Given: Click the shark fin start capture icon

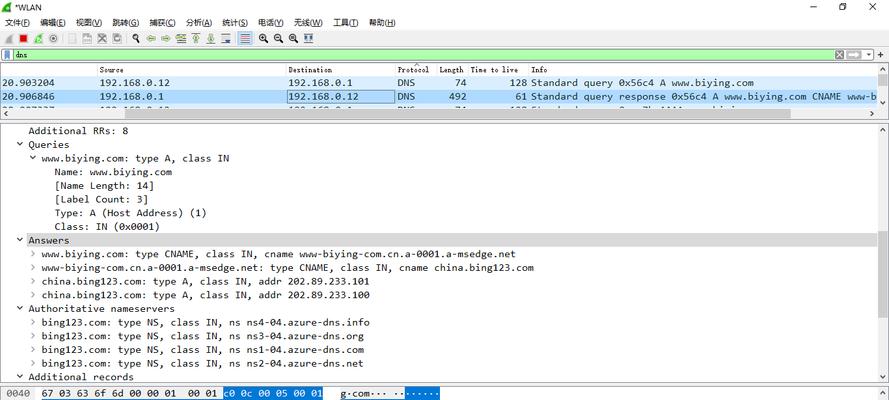Looking at the screenshot, I should [9, 39].
